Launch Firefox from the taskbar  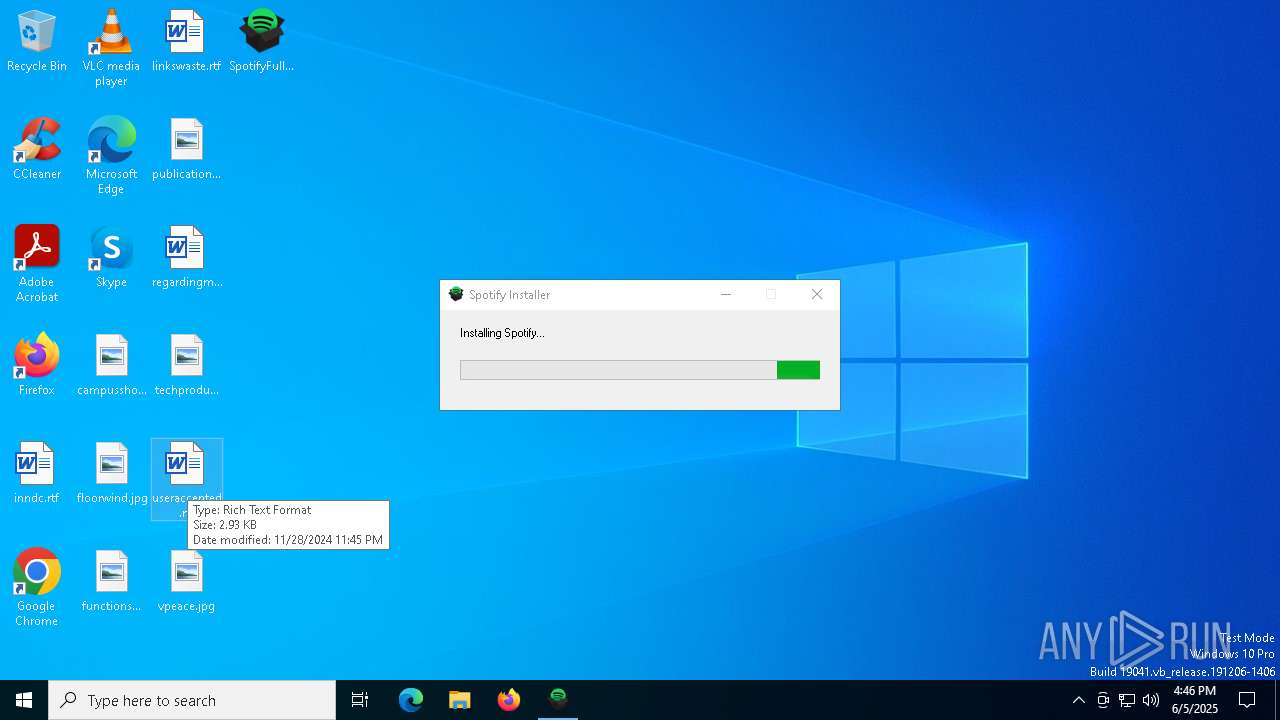509,700
